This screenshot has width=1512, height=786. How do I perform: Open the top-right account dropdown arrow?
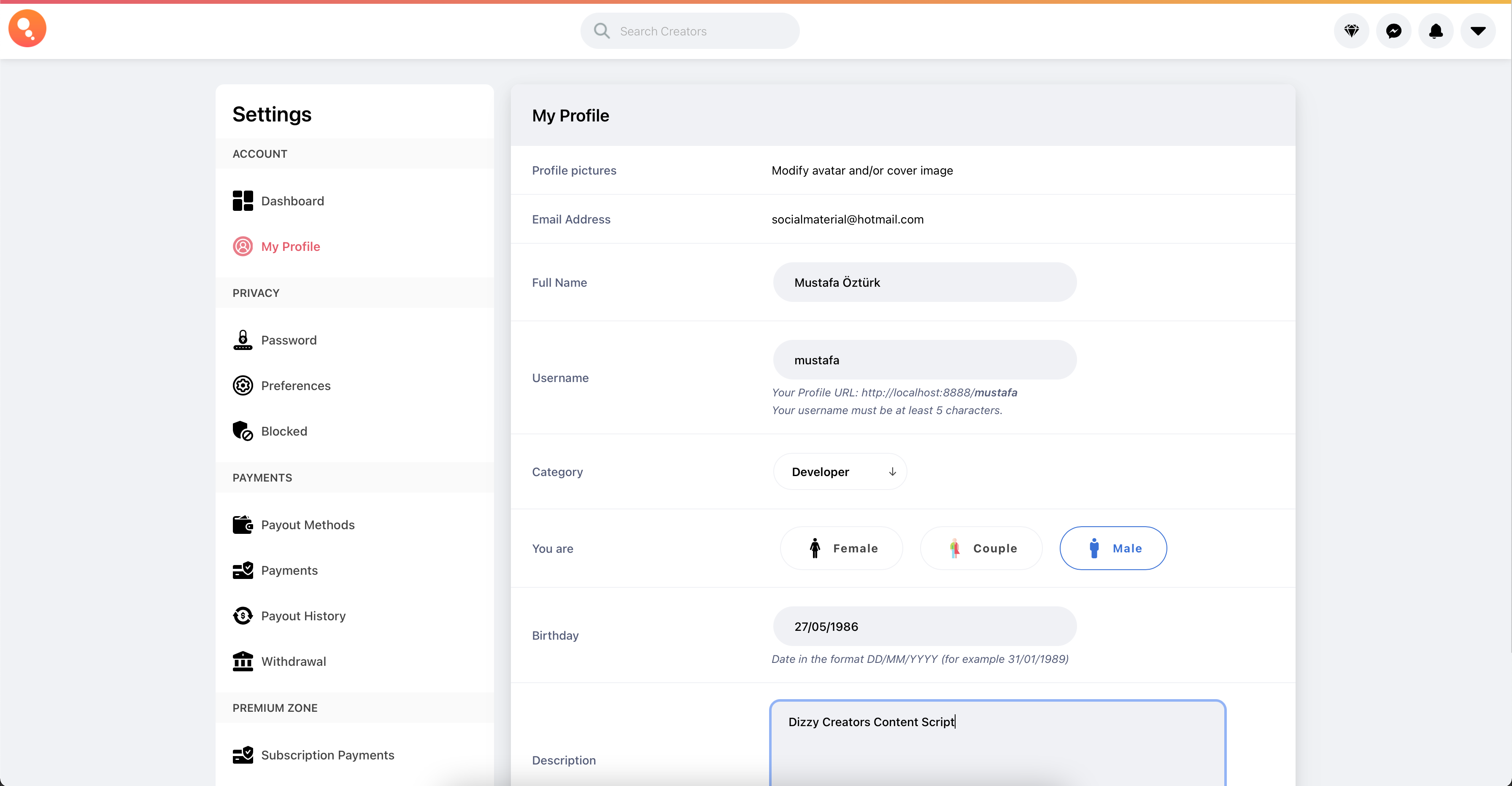pyautogui.click(x=1478, y=30)
